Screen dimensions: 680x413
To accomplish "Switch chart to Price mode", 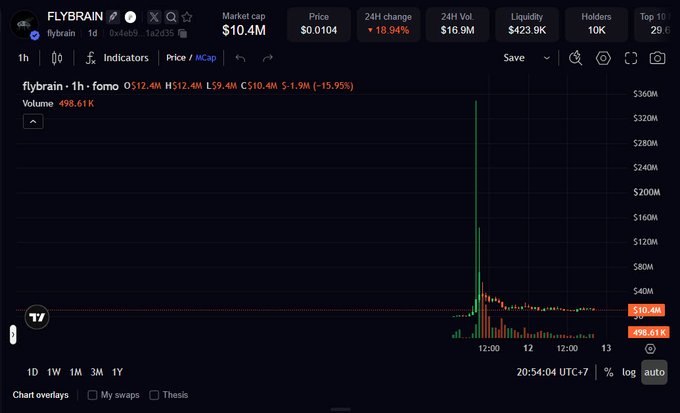I will [176, 58].
